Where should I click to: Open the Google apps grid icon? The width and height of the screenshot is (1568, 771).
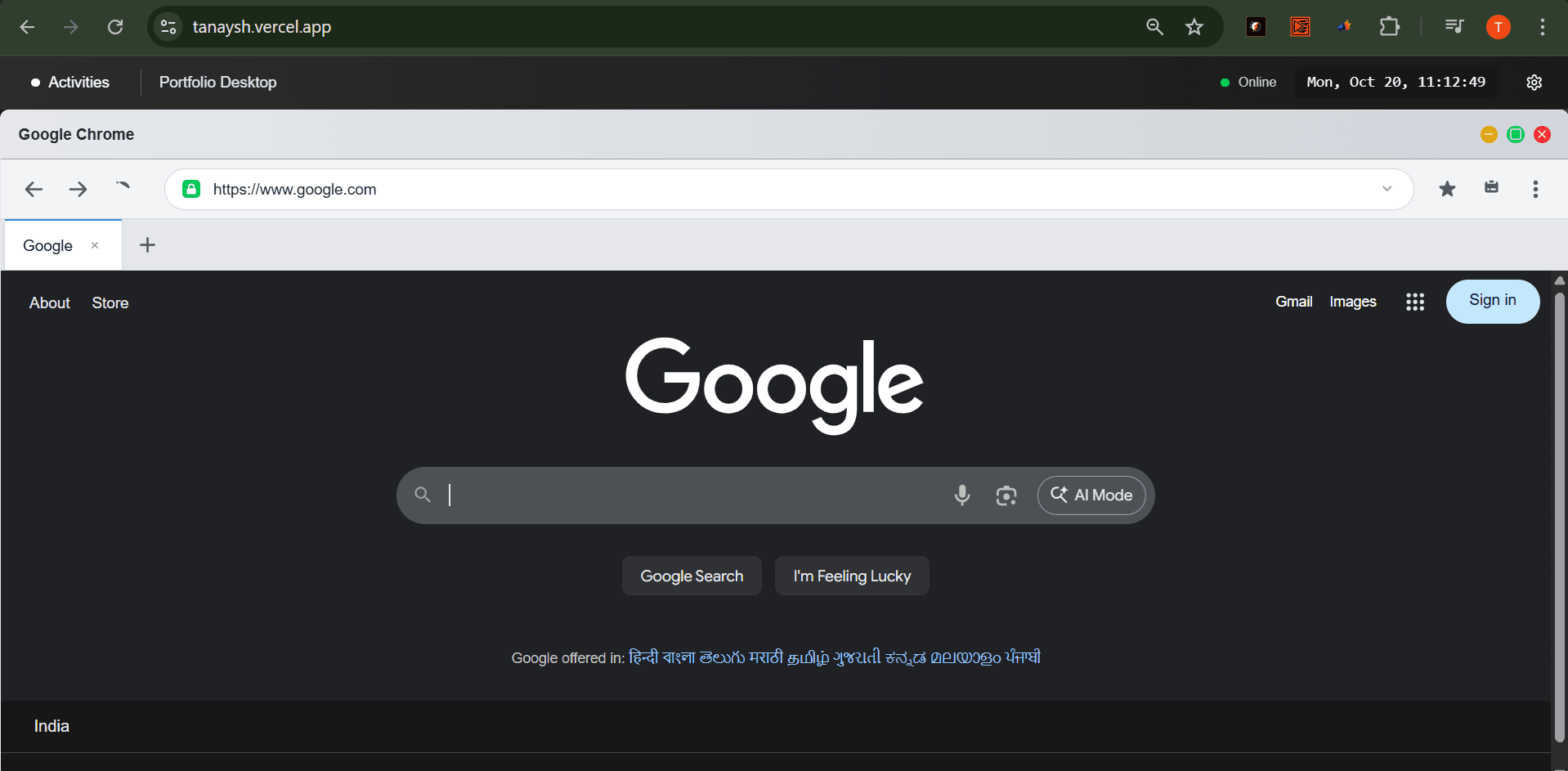pyautogui.click(x=1415, y=302)
